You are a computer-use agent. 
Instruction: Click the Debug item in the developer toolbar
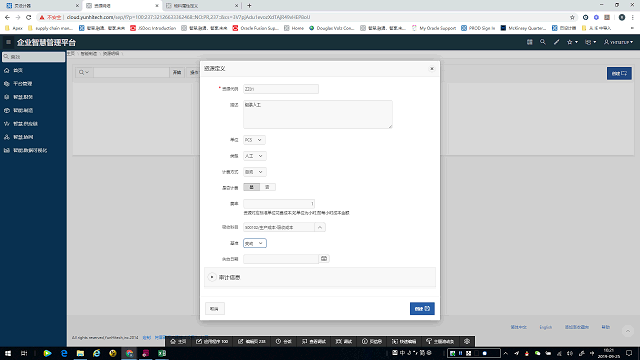pyautogui.click(x=344, y=342)
